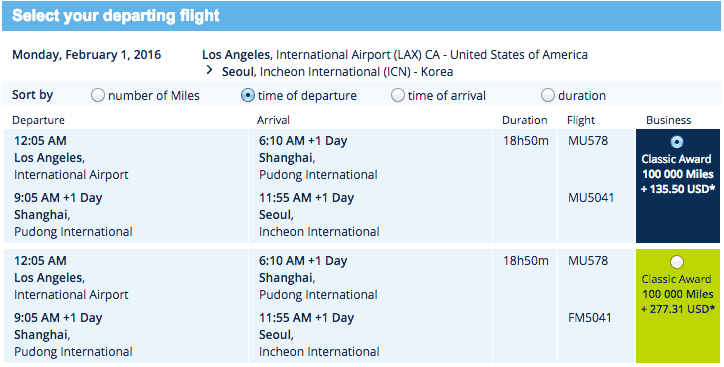Click the green Classic Award fare box
This screenshot has width=724, height=367.
pyautogui.click(x=677, y=306)
